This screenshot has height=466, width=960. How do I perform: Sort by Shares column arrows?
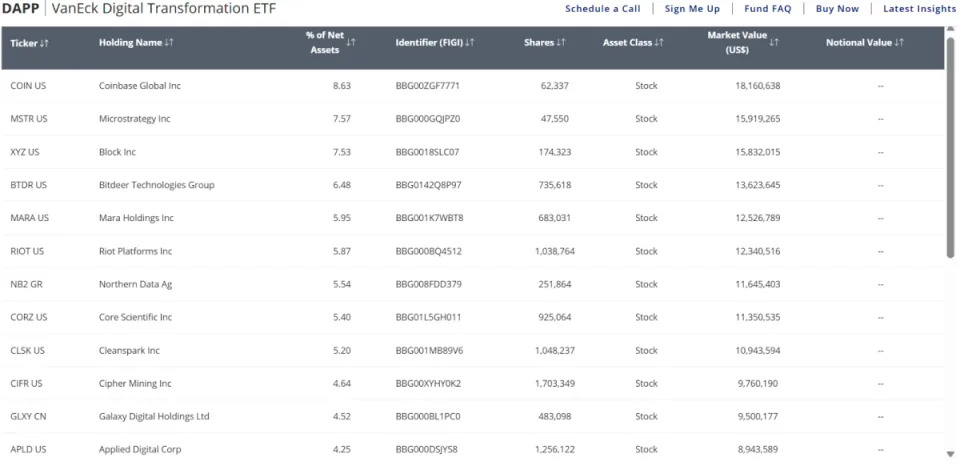point(561,42)
